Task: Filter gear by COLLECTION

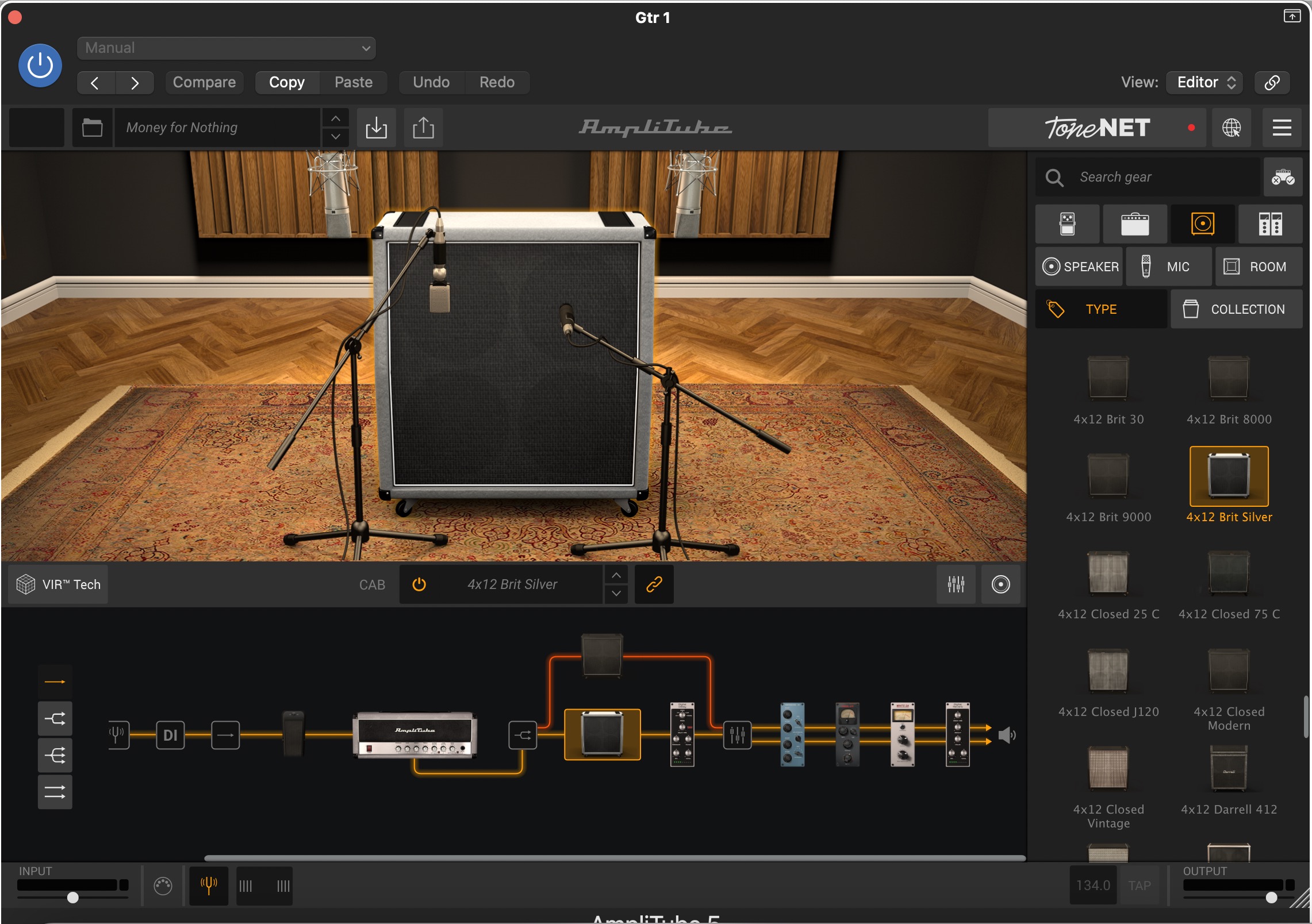Action: point(1237,309)
